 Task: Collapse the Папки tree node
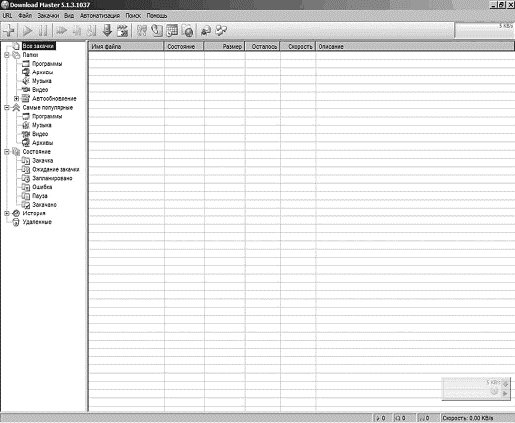click(x=7, y=55)
